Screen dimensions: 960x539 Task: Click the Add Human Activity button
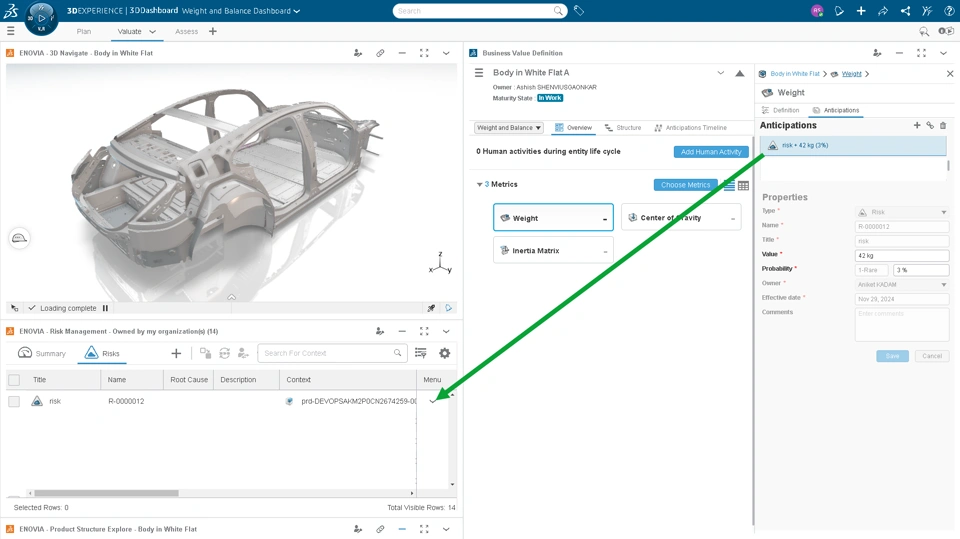(711, 152)
